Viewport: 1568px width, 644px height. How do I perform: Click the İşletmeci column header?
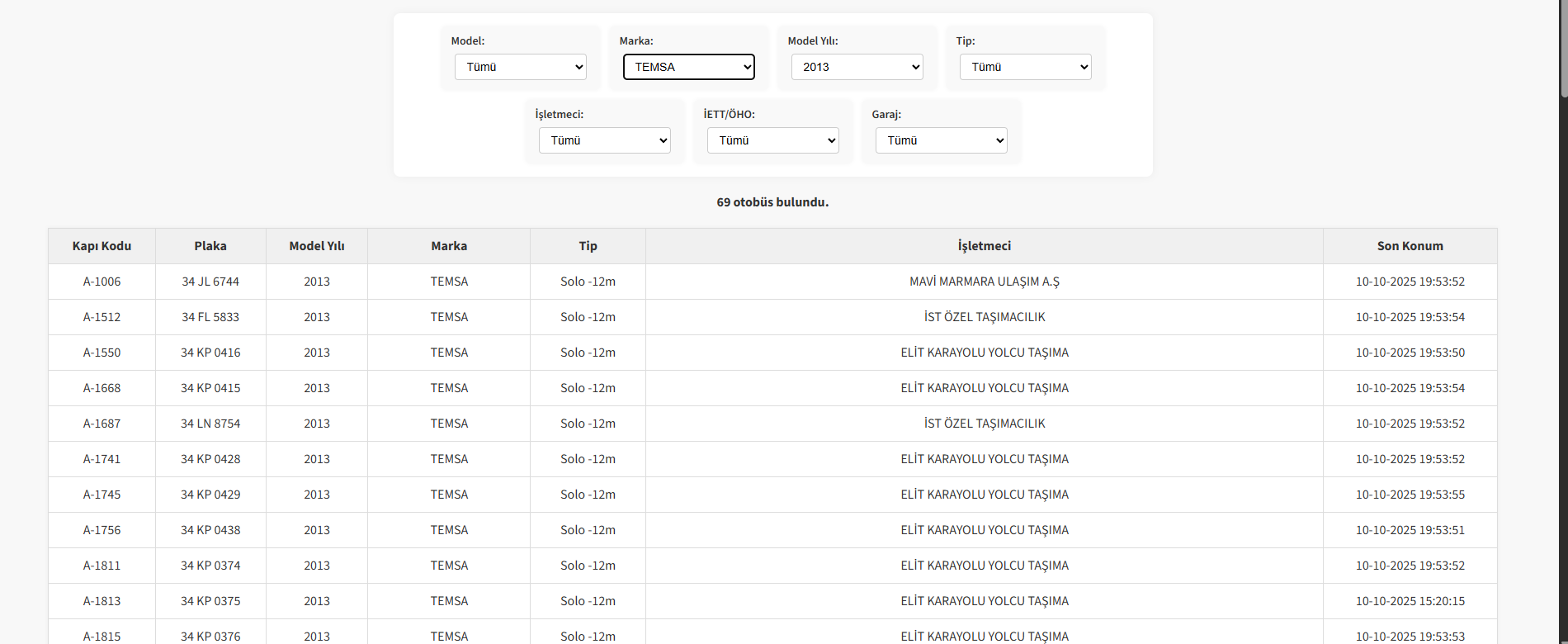click(x=984, y=246)
